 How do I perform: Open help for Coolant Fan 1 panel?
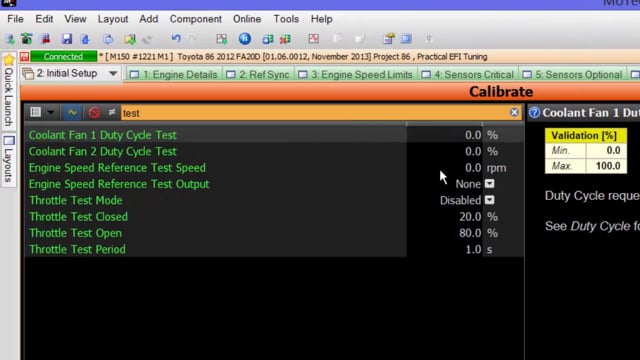coord(534,113)
